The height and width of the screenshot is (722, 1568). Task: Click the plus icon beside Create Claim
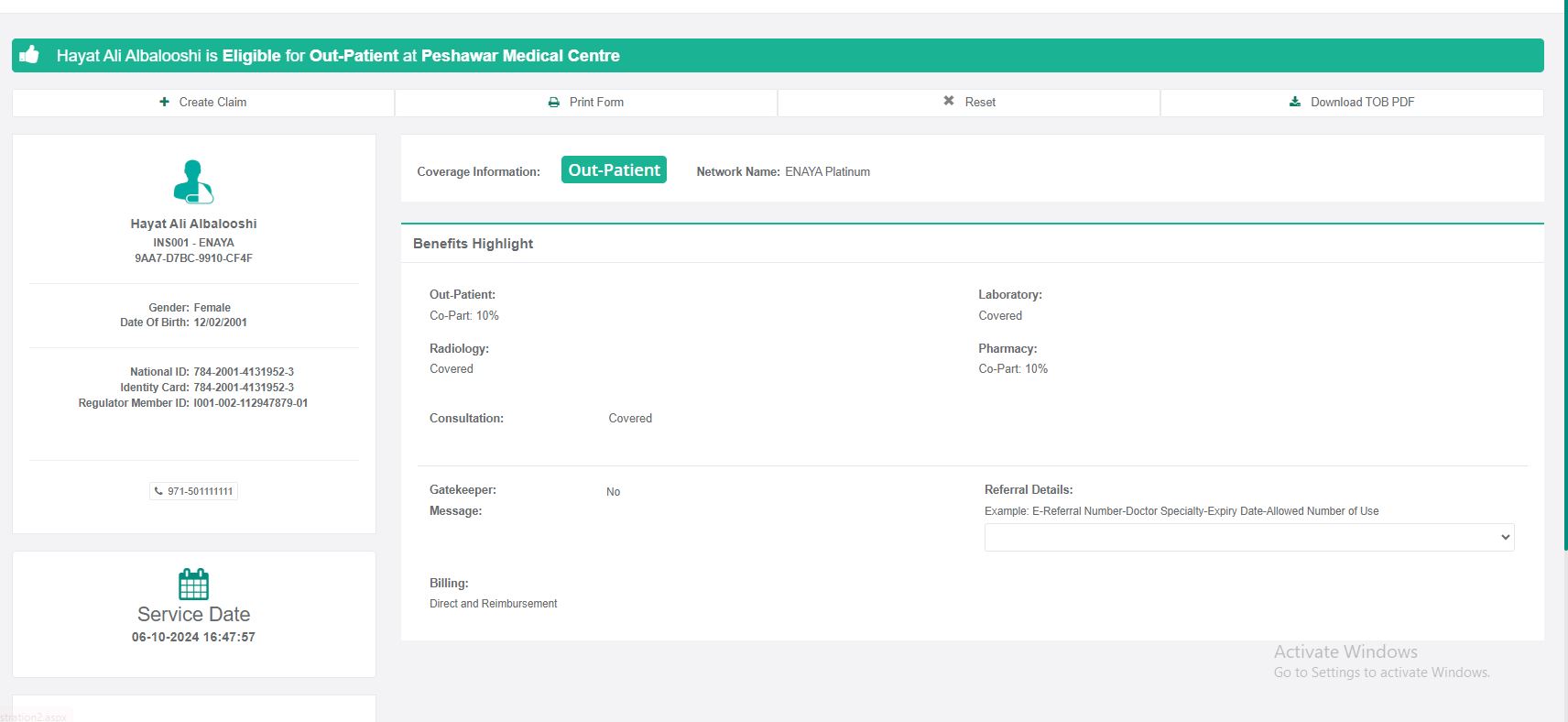[x=164, y=102]
